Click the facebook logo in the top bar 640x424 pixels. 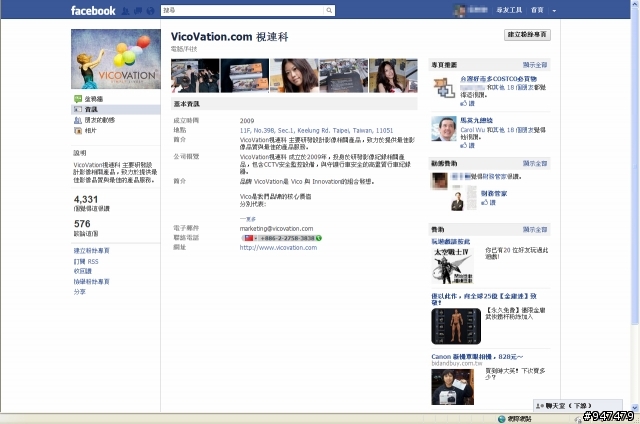(x=93, y=11)
